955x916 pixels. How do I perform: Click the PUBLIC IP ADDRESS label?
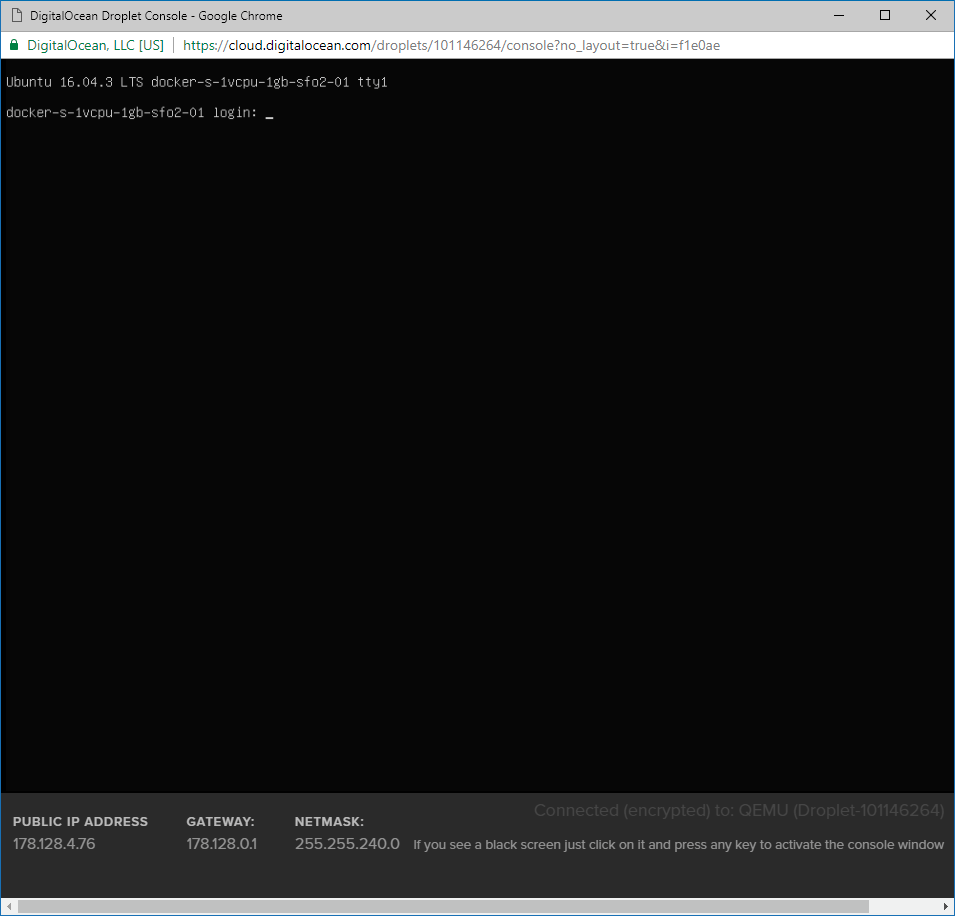coord(80,822)
